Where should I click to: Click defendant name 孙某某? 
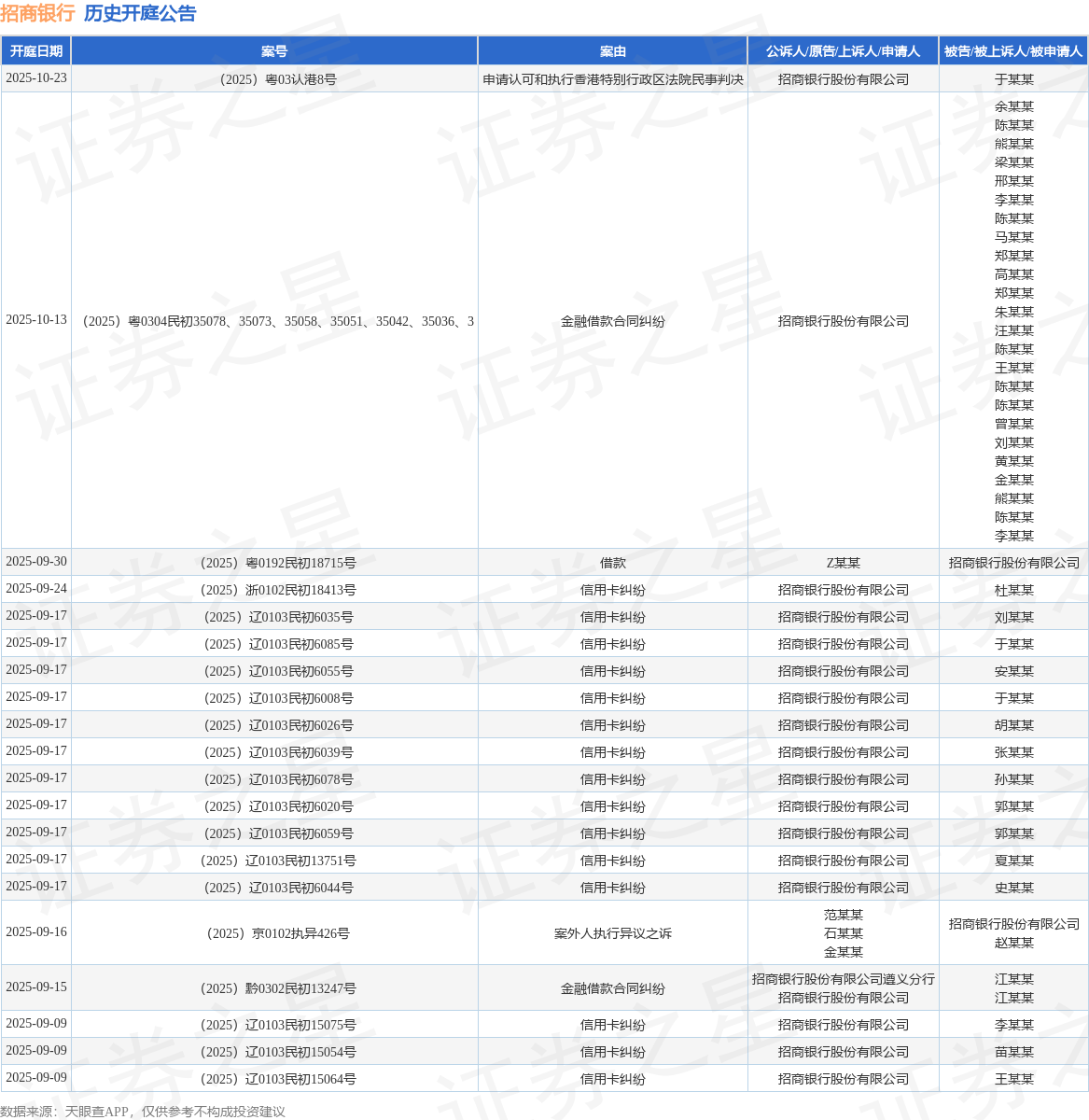point(1014,779)
